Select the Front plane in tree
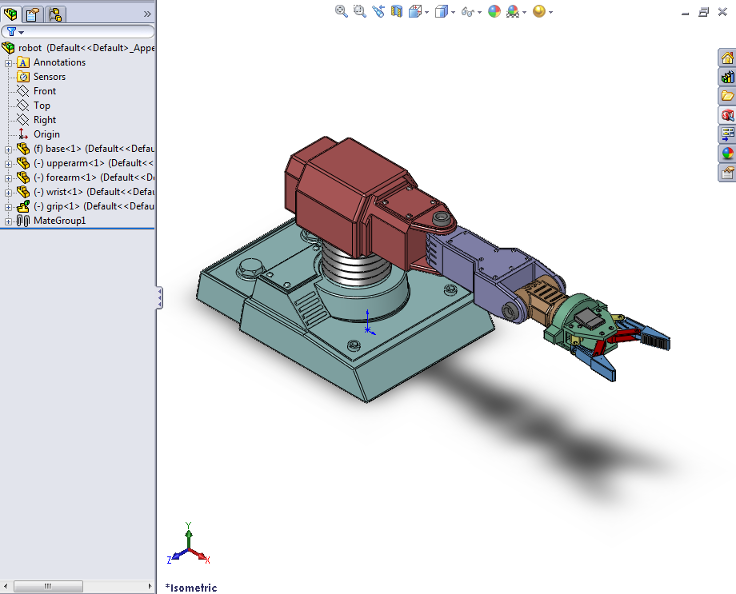 pos(44,91)
